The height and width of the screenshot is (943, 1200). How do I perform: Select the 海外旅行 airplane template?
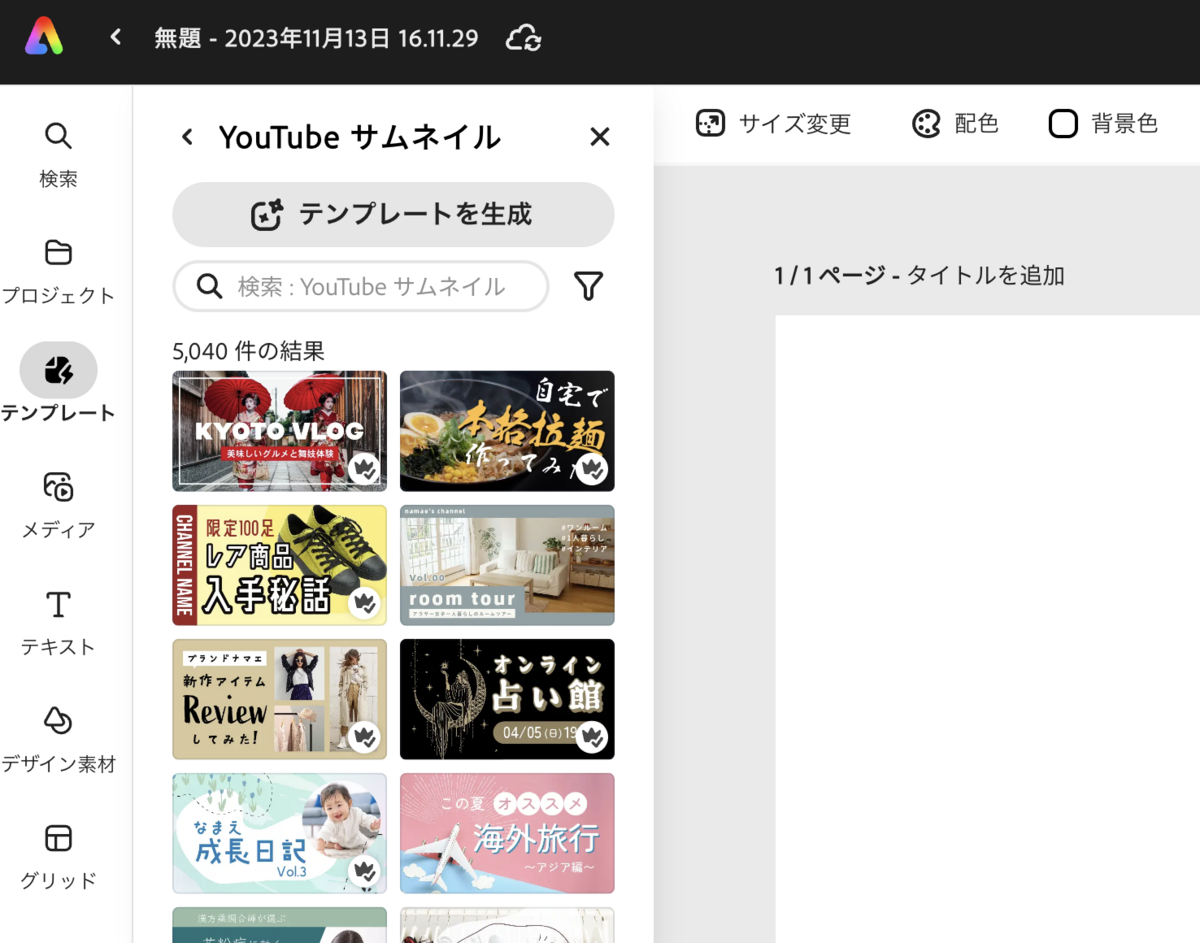point(507,833)
